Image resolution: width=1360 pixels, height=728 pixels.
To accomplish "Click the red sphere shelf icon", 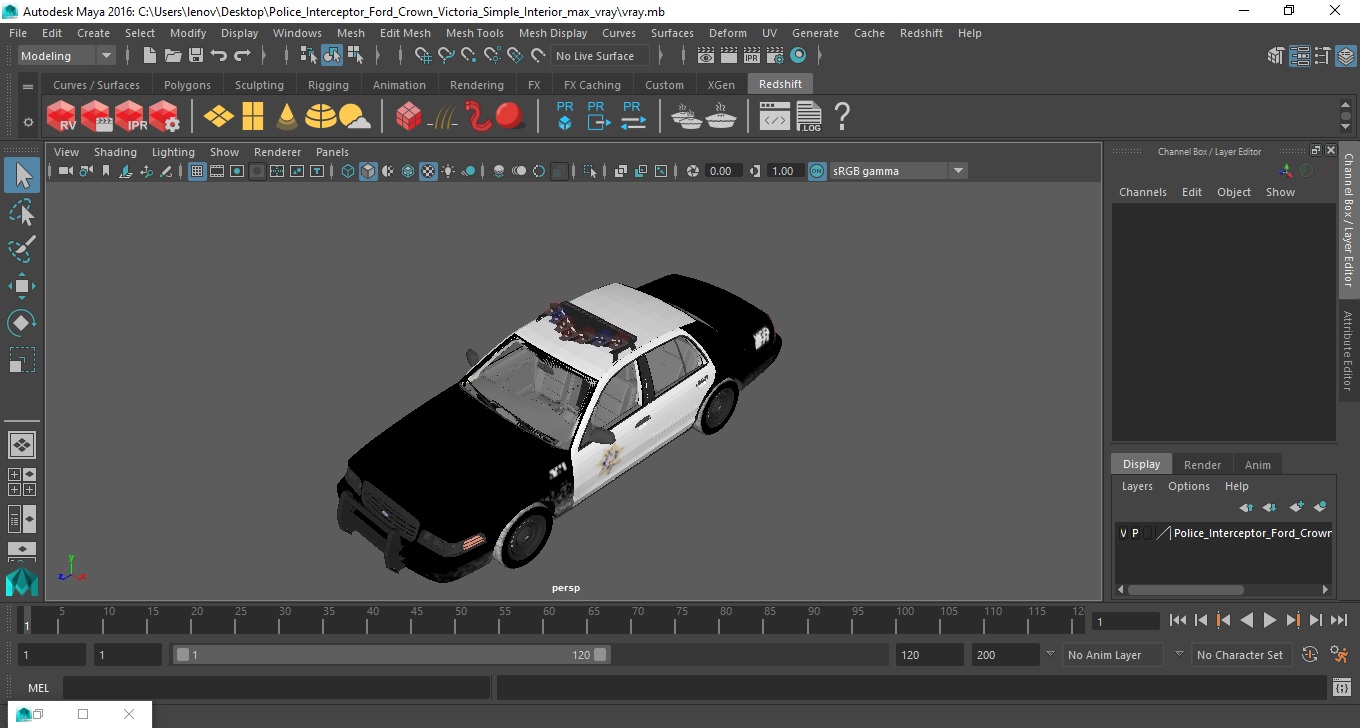I will (510, 116).
